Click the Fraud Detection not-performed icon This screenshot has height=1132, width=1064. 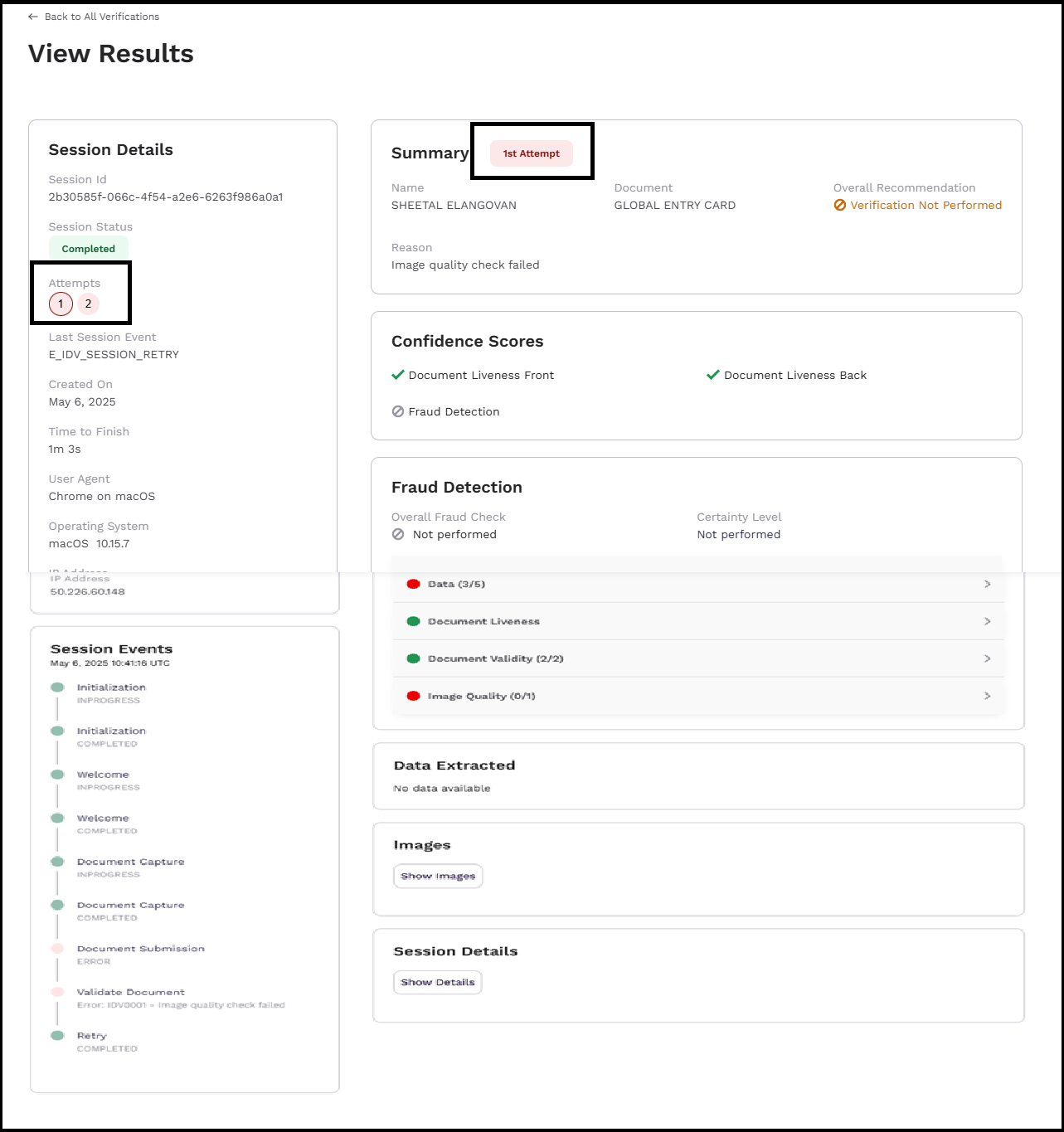click(x=398, y=411)
